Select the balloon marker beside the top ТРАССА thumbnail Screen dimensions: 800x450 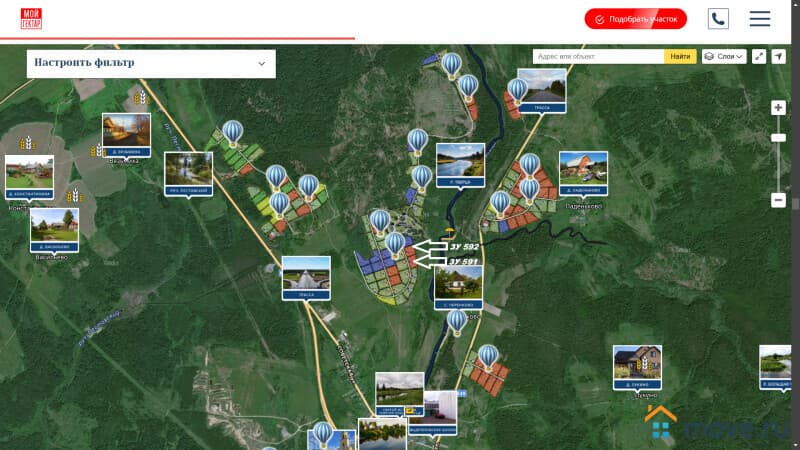click(x=517, y=91)
